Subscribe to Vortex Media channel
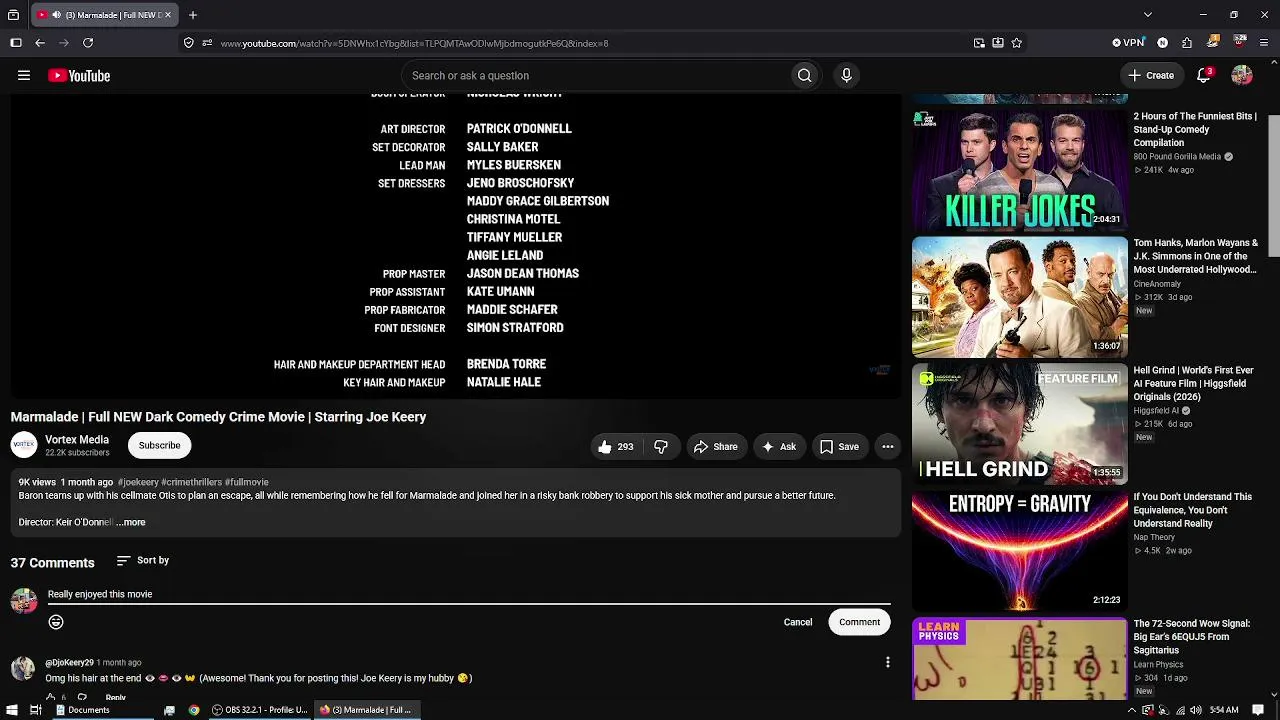The image size is (1280, 720). [x=160, y=446]
